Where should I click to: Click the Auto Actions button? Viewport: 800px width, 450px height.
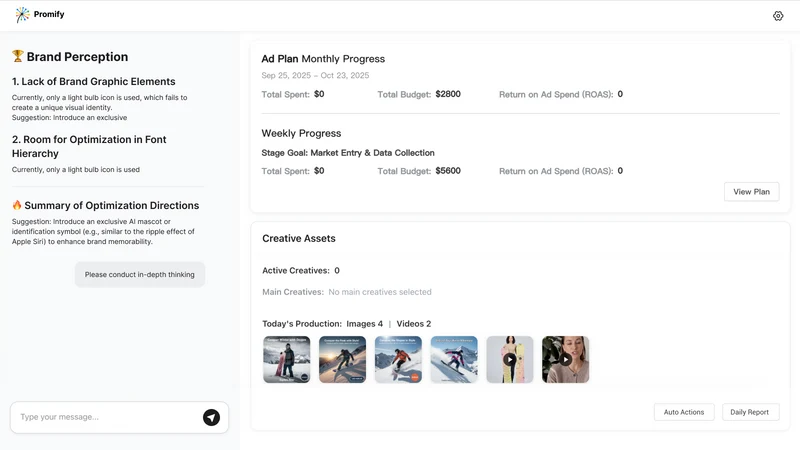tap(684, 412)
